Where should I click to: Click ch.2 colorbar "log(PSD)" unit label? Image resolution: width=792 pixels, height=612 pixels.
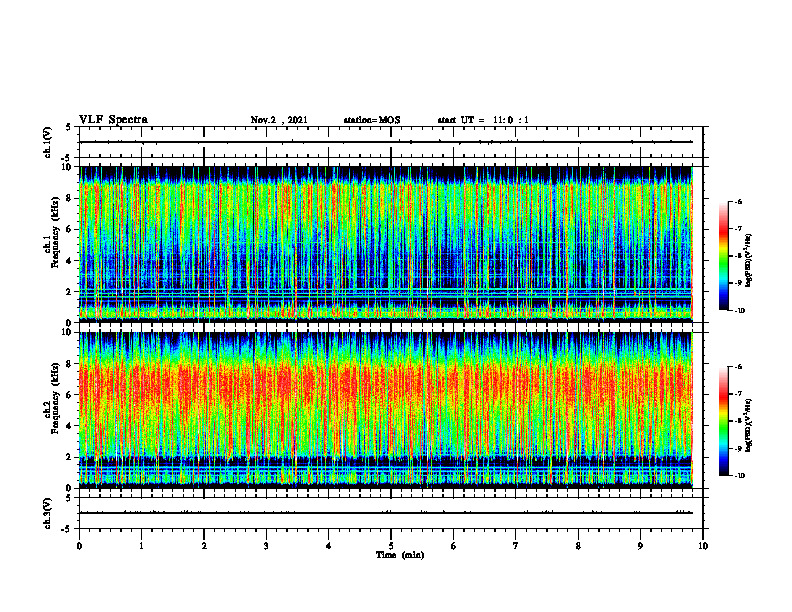(x=750, y=425)
